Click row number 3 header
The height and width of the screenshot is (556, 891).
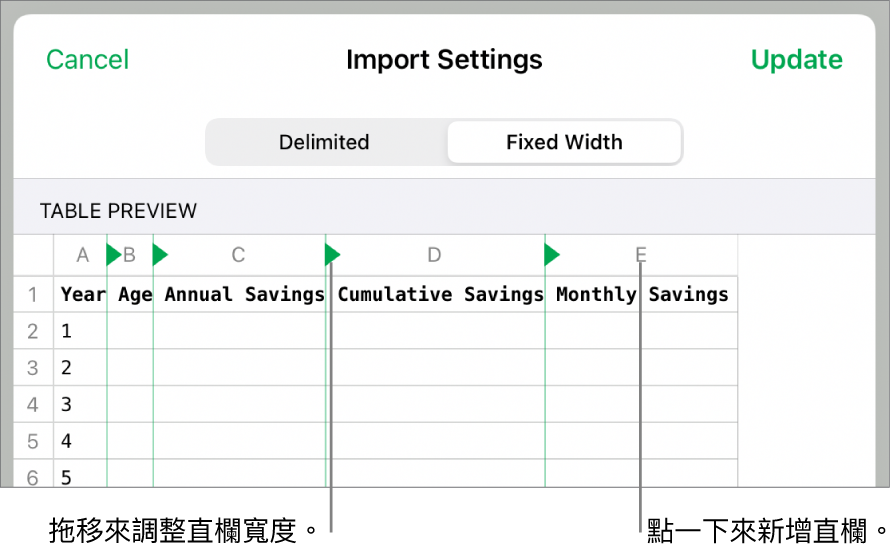pos(33,368)
